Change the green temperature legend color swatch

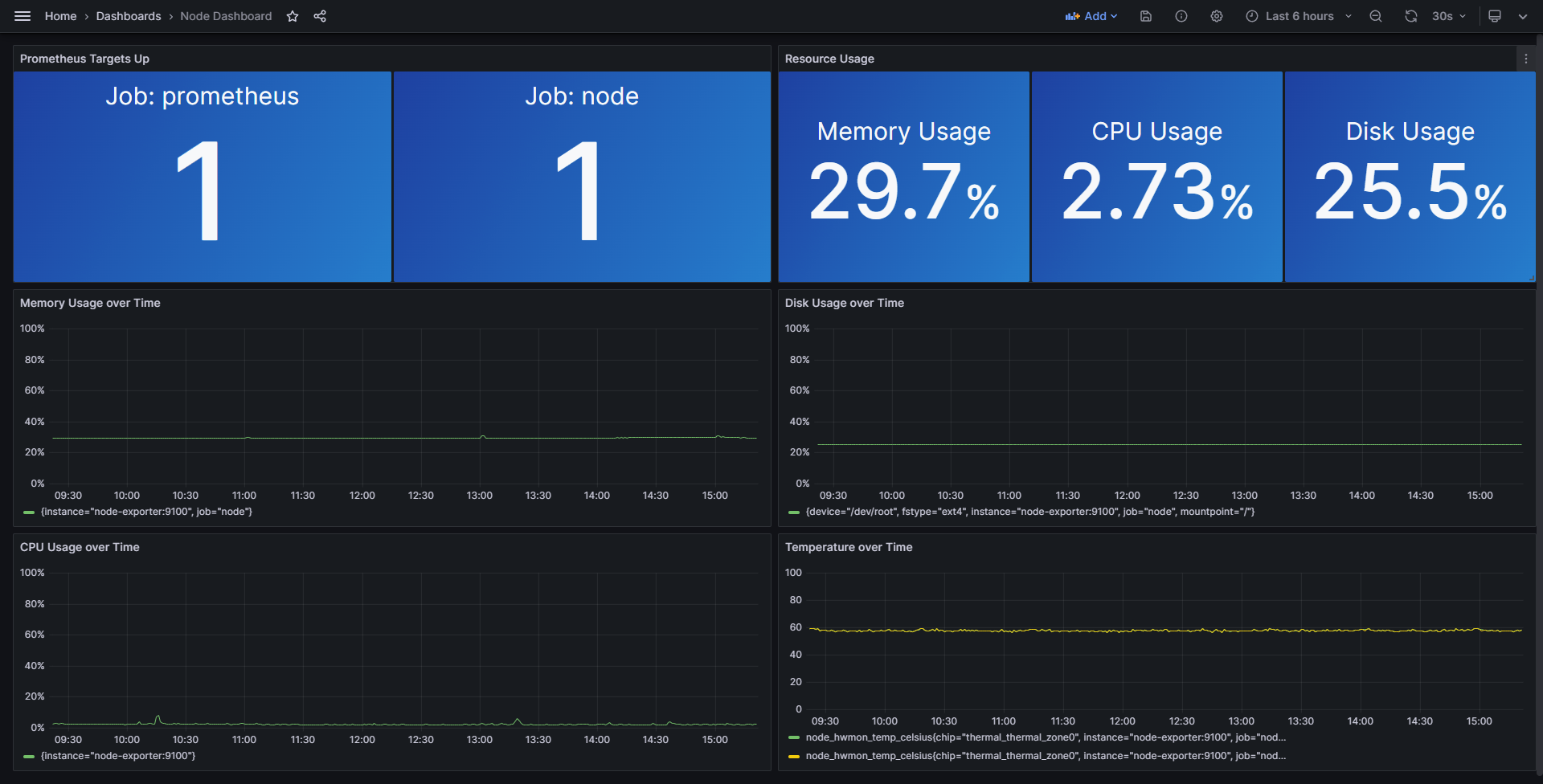(794, 738)
